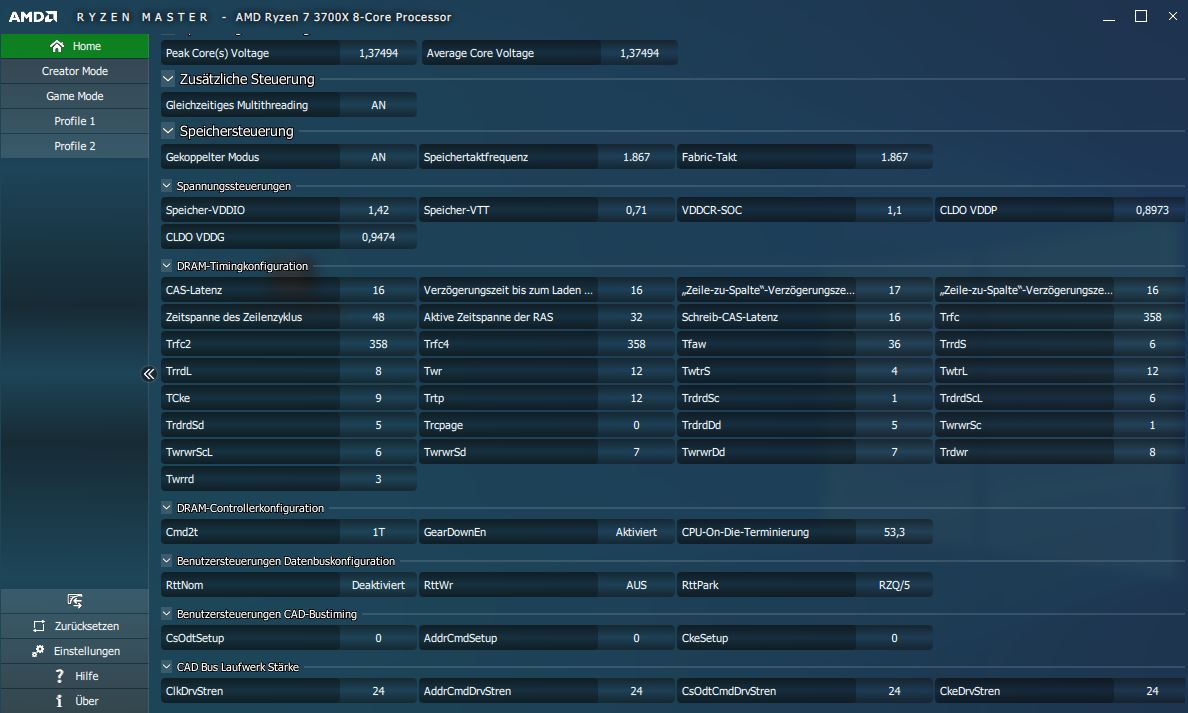Screen dimensions: 1188x713
Task: Click the Gekoppelter Modus AN value
Action: (x=378, y=158)
